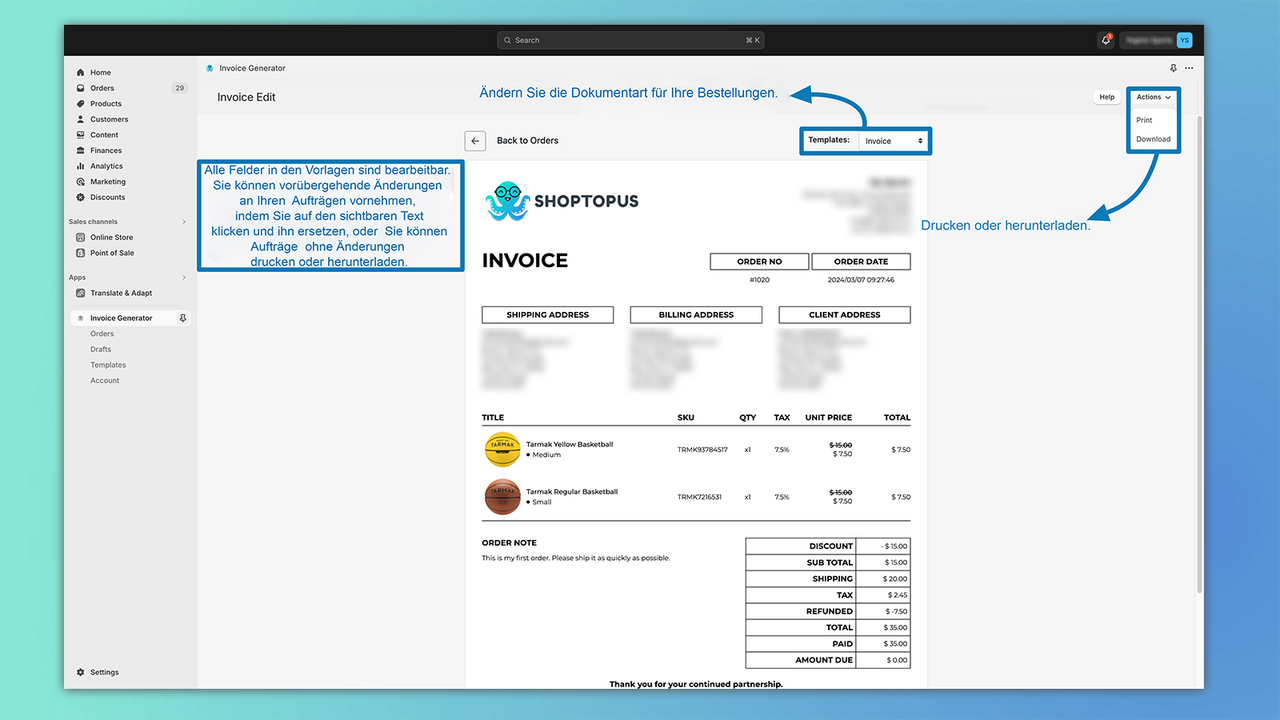Image resolution: width=1280 pixels, height=720 pixels.
Task: Click the Search bar at top
Action: pyautogui.click(x=631, y=40)
